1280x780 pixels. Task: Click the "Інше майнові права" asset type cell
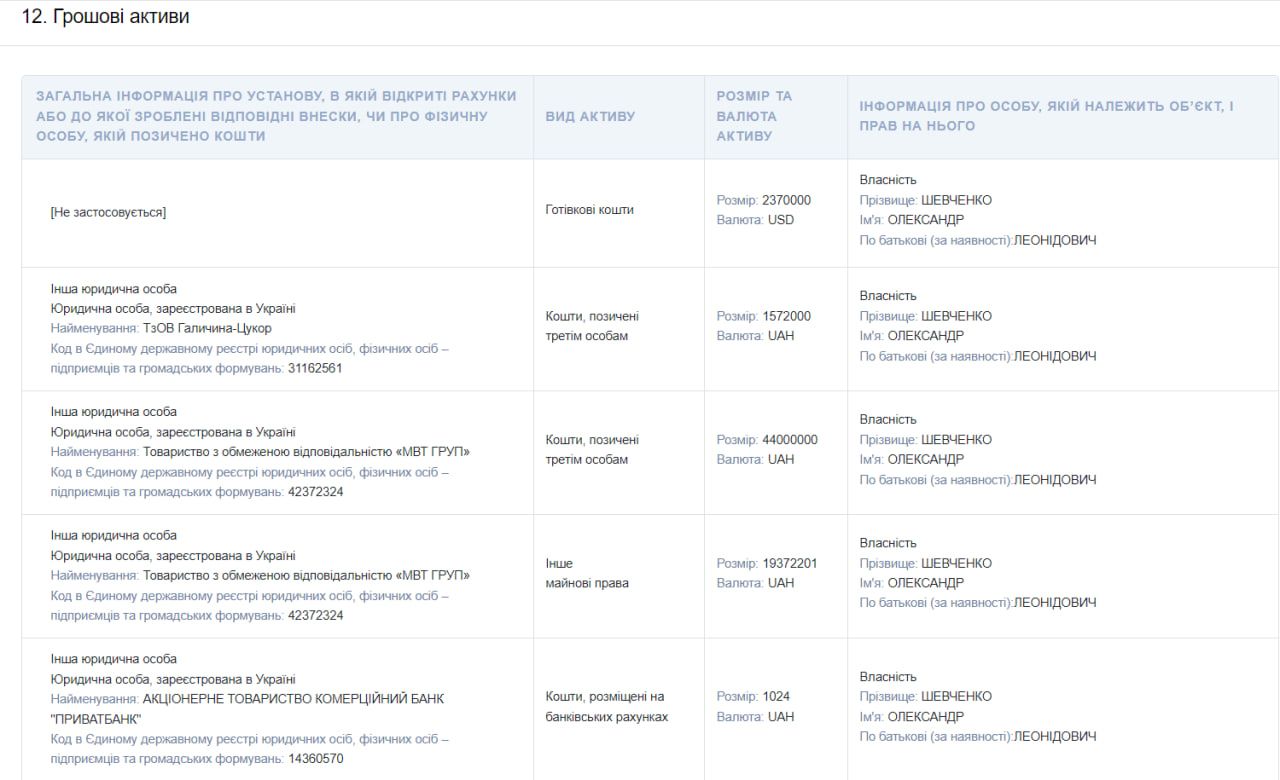click(x=587, y=573)
